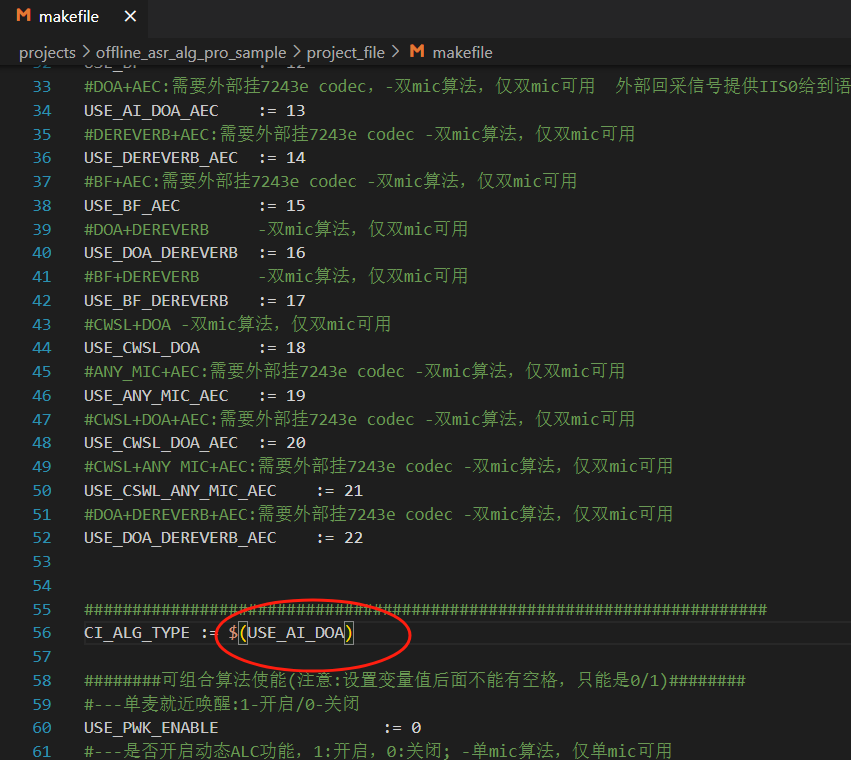Click line number 56 in the gutter
The image size is (851, 760).
[x=41, y=633]
